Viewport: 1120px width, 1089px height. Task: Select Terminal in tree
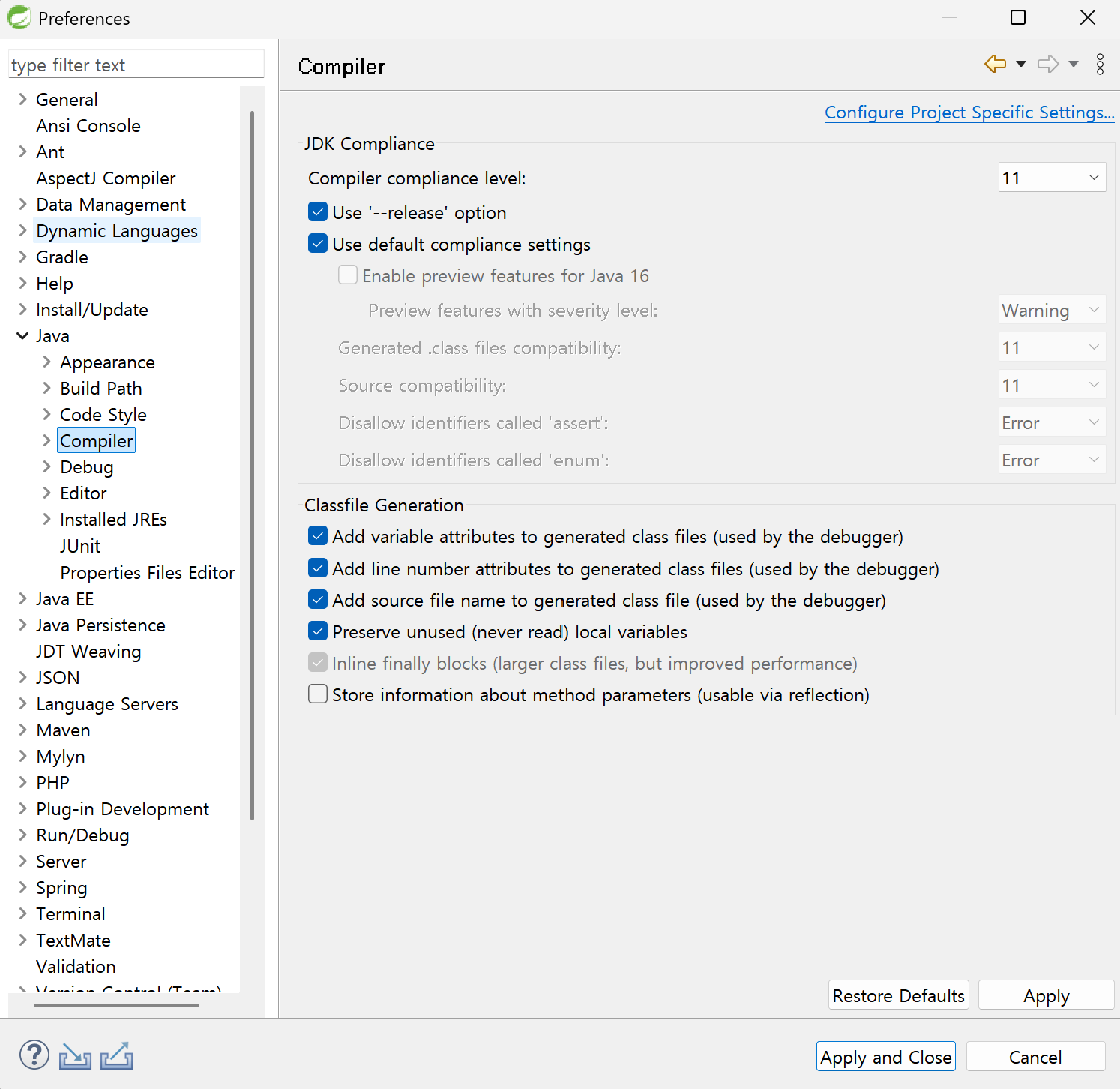70,914
